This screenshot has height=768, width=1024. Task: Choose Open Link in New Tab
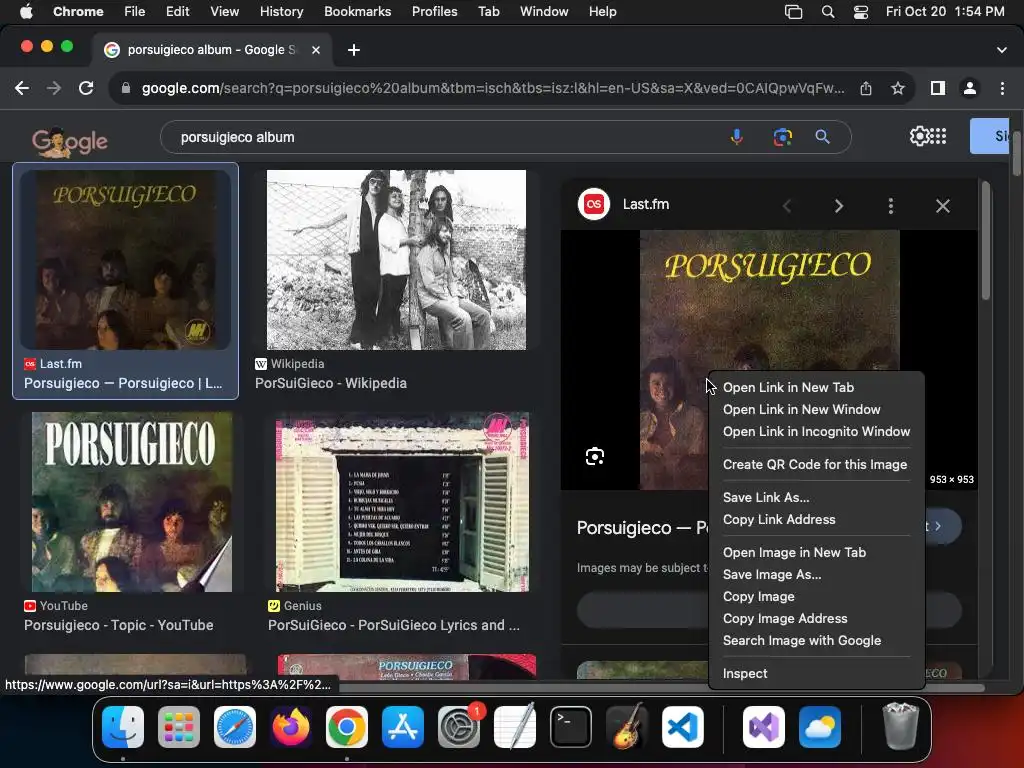pyautogui.click(x=788, y=387)
